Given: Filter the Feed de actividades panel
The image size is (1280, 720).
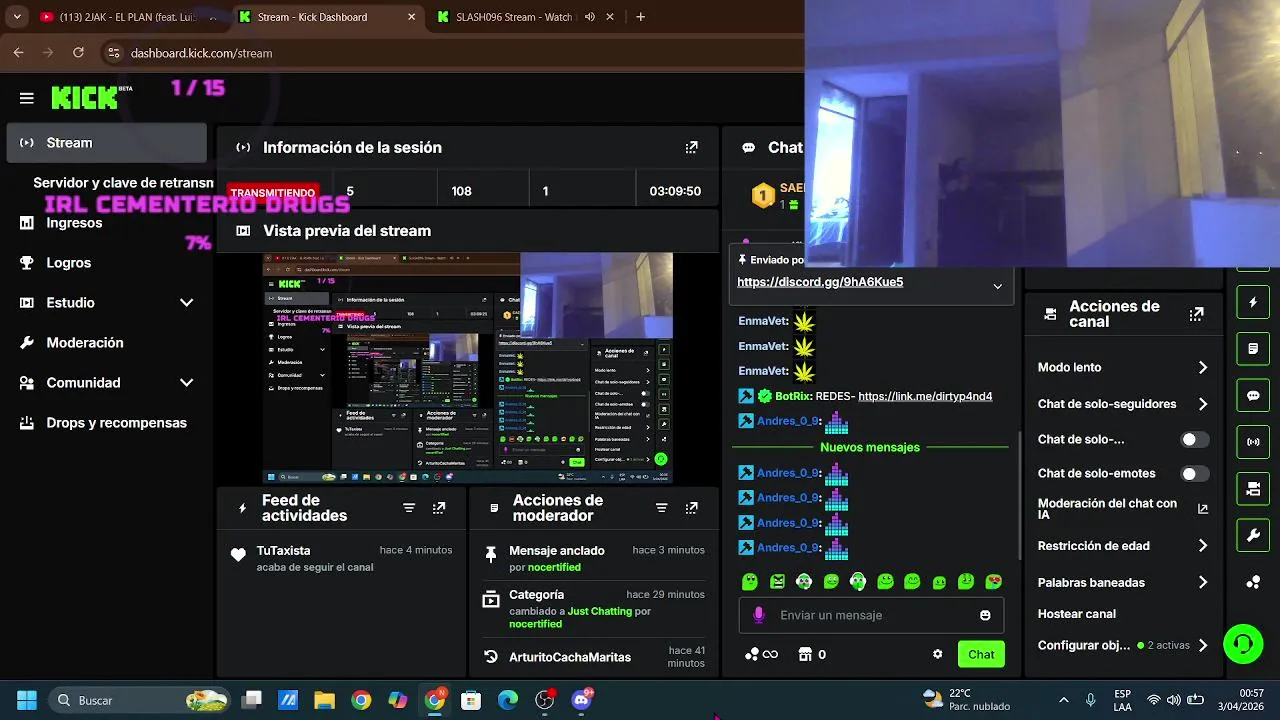Looking at the screenshot, I should pos(409,508).
